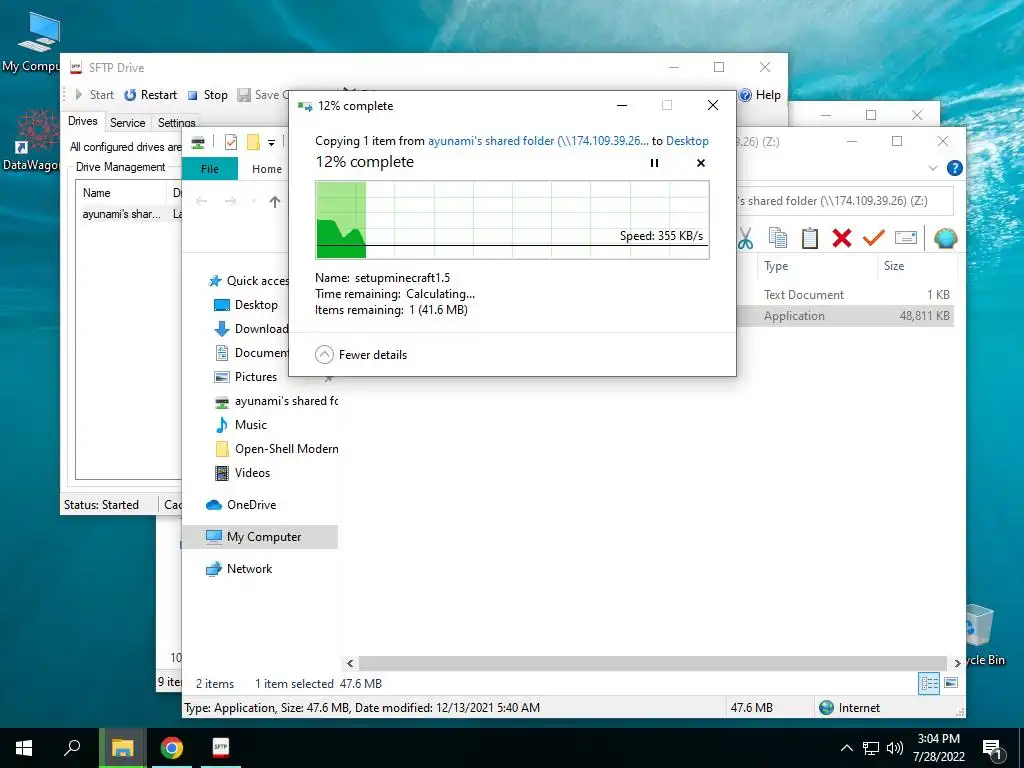Show hidden system tray icons
This screenshot has height=768, width=1024.
[x=846, y=748]
